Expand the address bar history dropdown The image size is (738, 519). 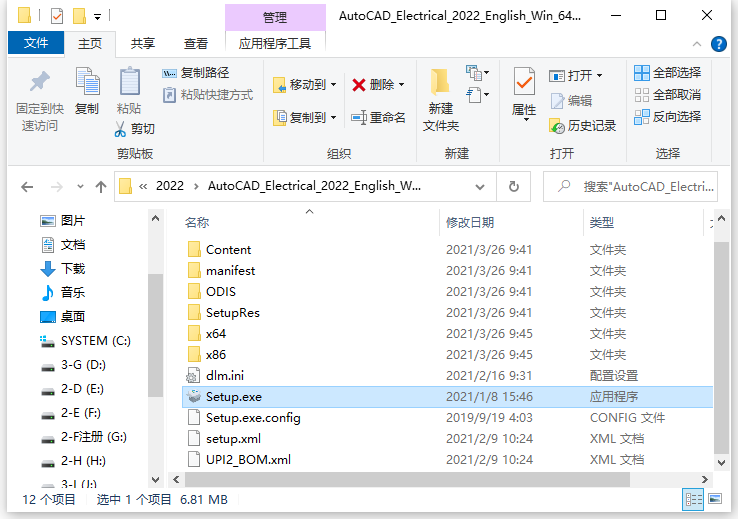coord(480,187)
